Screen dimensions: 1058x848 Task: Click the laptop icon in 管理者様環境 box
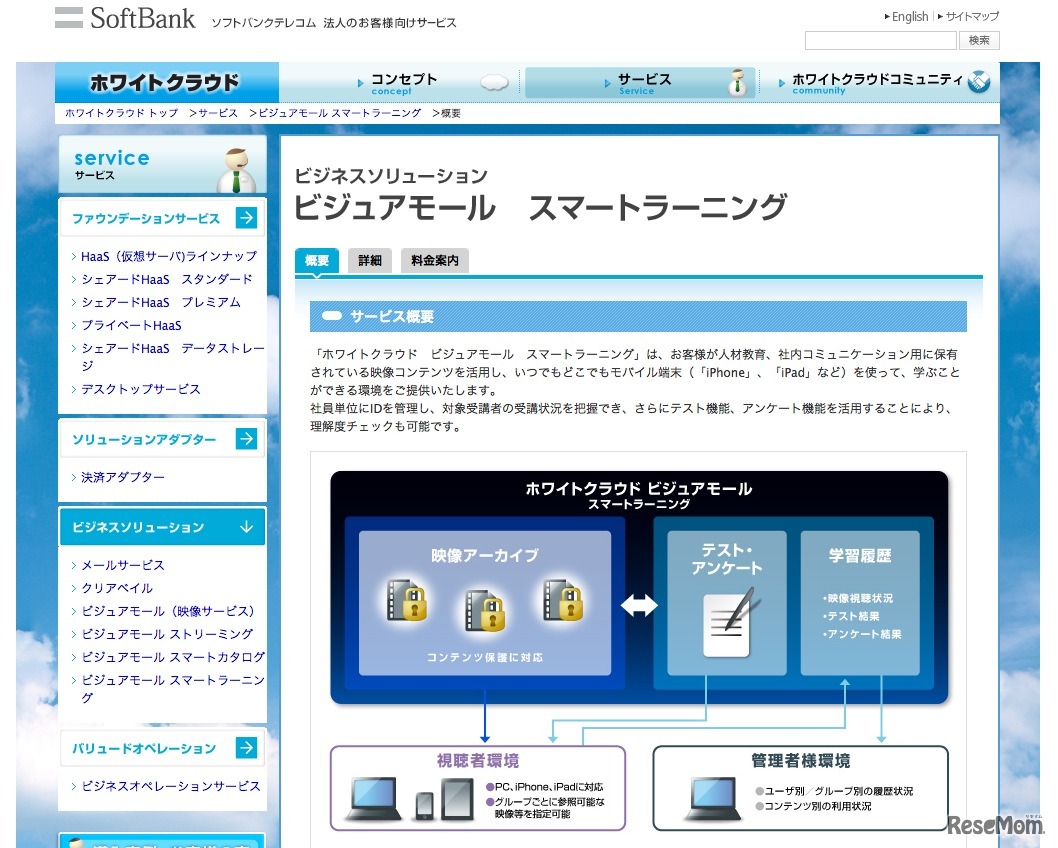coord(715,797)
